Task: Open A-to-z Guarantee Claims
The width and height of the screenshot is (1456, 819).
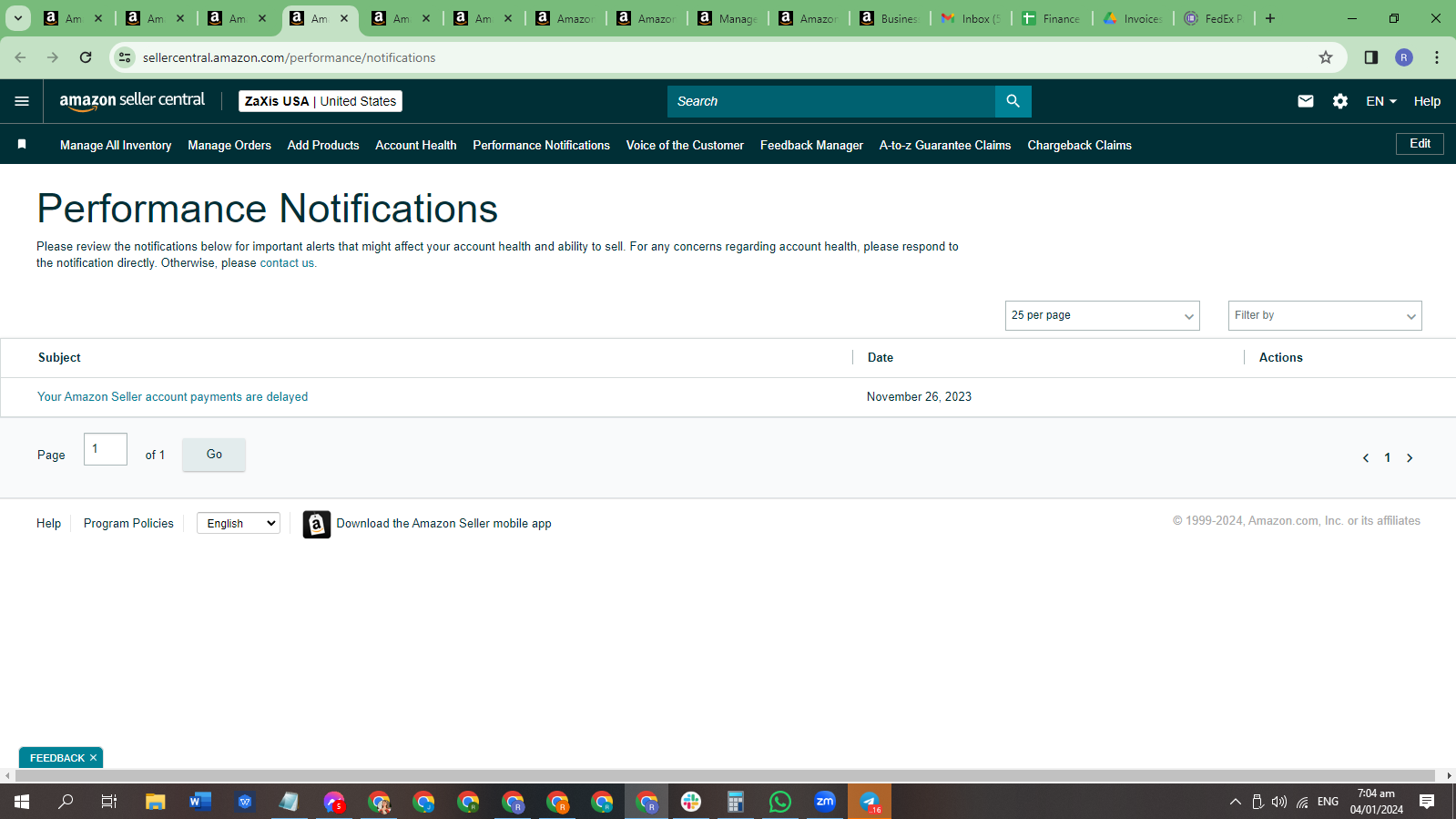Action: click(x=945, y=145)
